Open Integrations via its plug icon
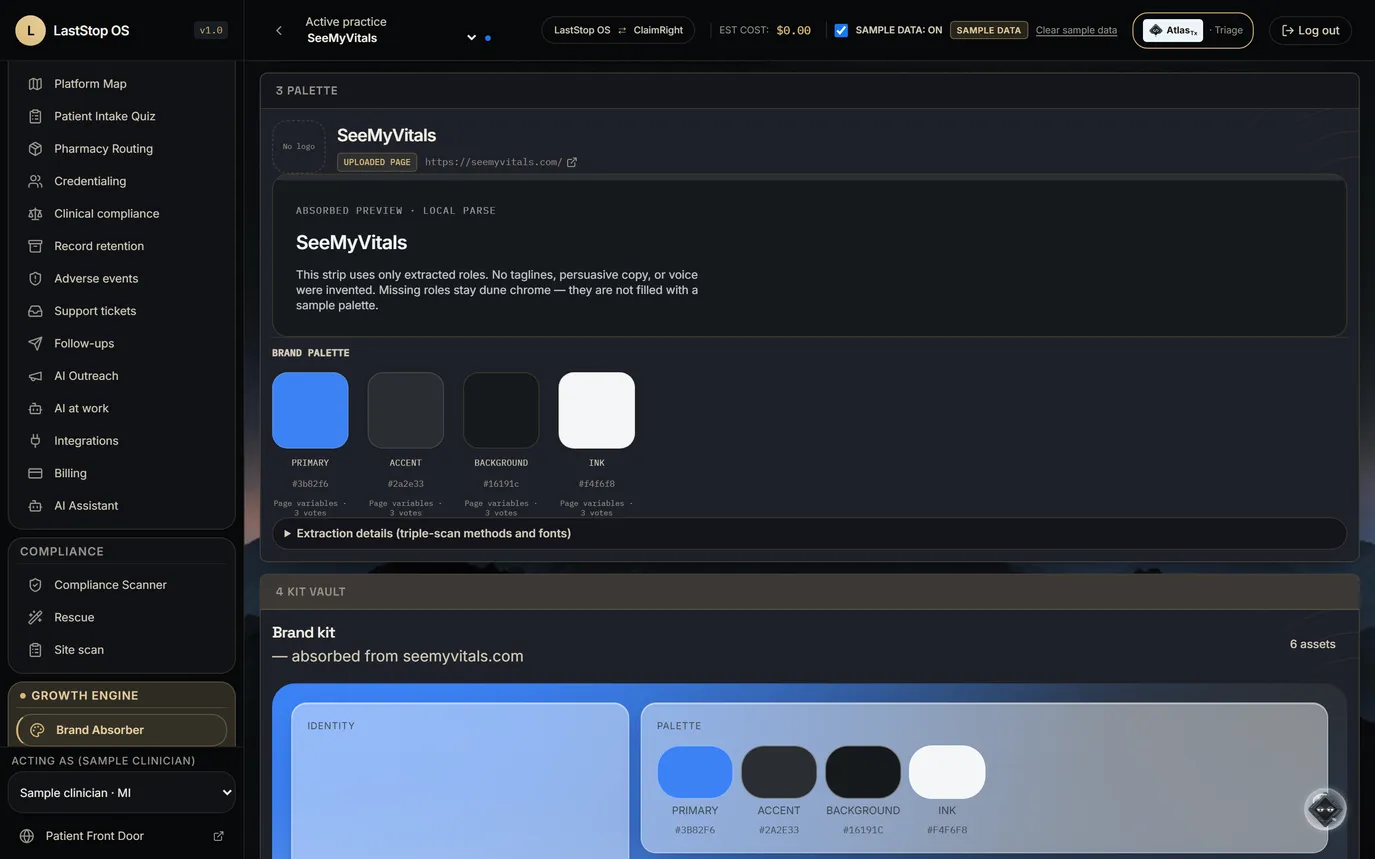Image resolution: width=1375 pixels, height=859 pixels. tap(35, 441)
